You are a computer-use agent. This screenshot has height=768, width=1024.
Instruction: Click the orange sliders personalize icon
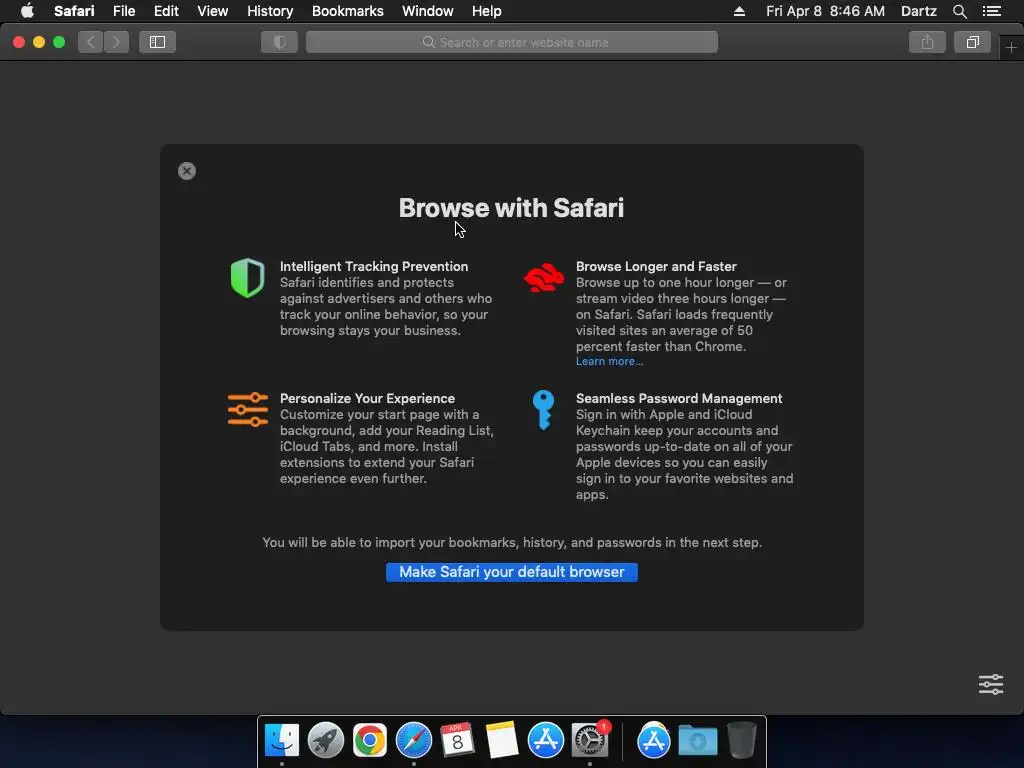tap(248, 409)
